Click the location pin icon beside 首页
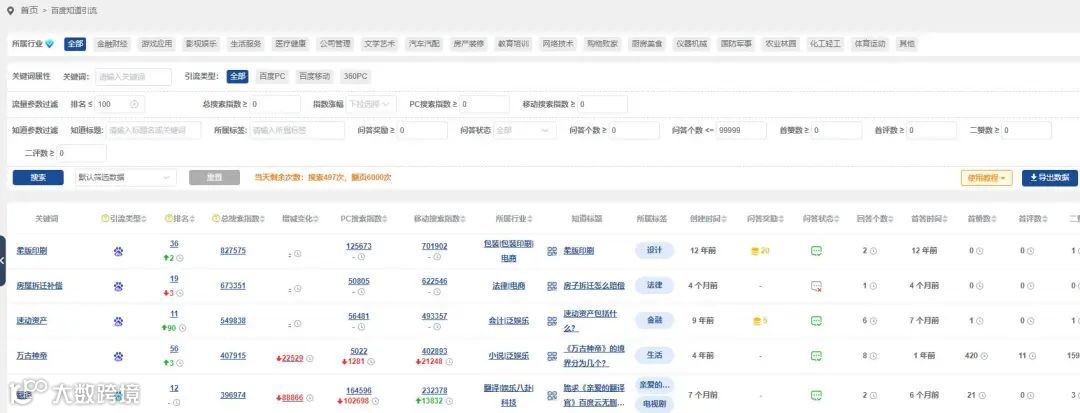Screen dimensions: 1080x413 pyautogui.click(x=10, y=10)
